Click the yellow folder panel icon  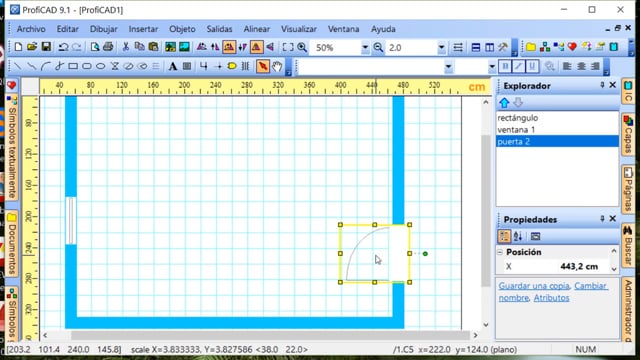pos(531,47)
